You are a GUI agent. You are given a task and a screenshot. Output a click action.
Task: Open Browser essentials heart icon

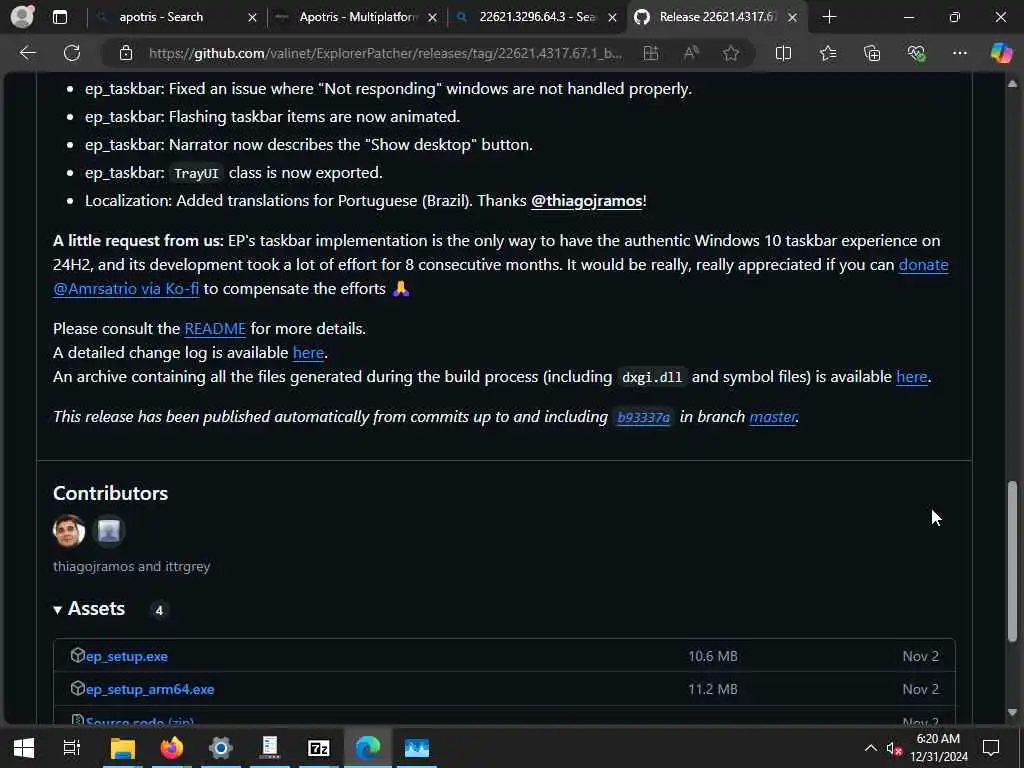pyautogui.click(x=916, y=53)
